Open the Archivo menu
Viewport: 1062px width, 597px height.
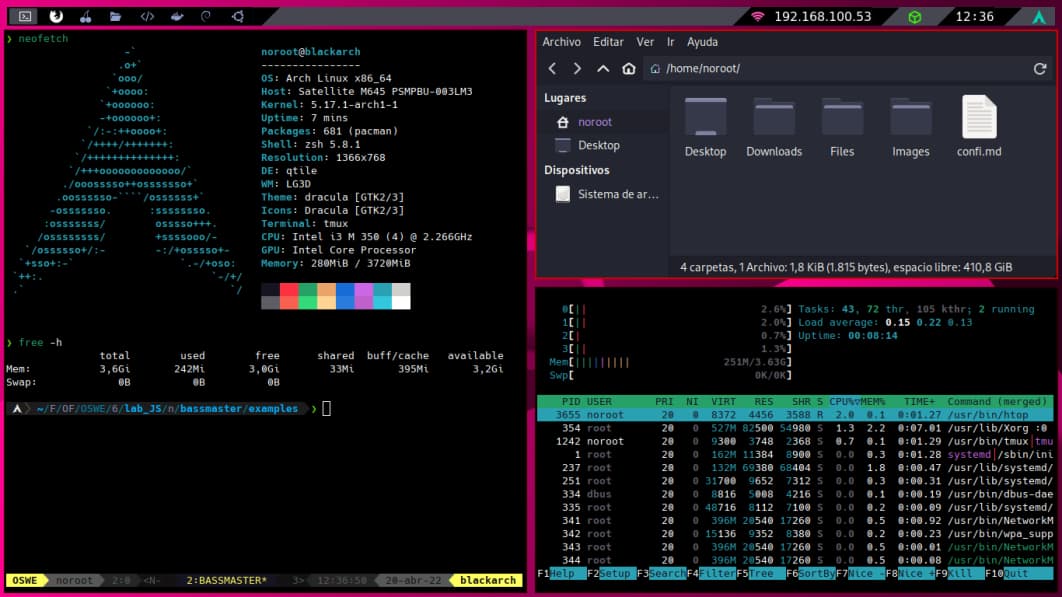click(561, 42)
